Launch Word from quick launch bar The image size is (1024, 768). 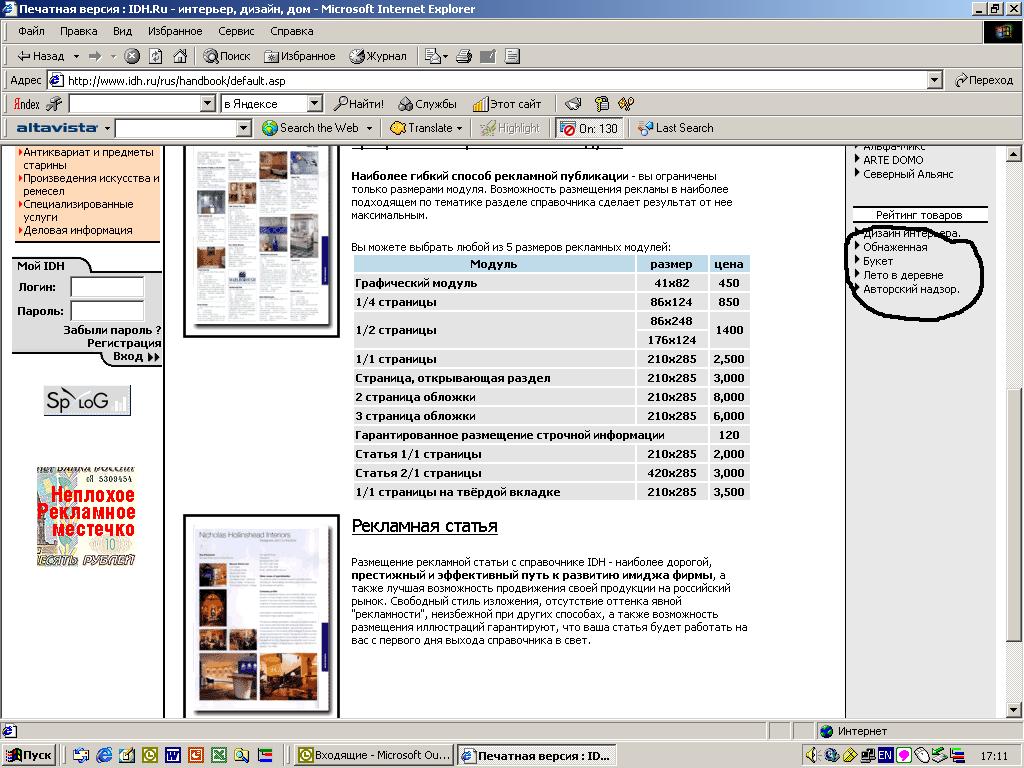(172, 755)
